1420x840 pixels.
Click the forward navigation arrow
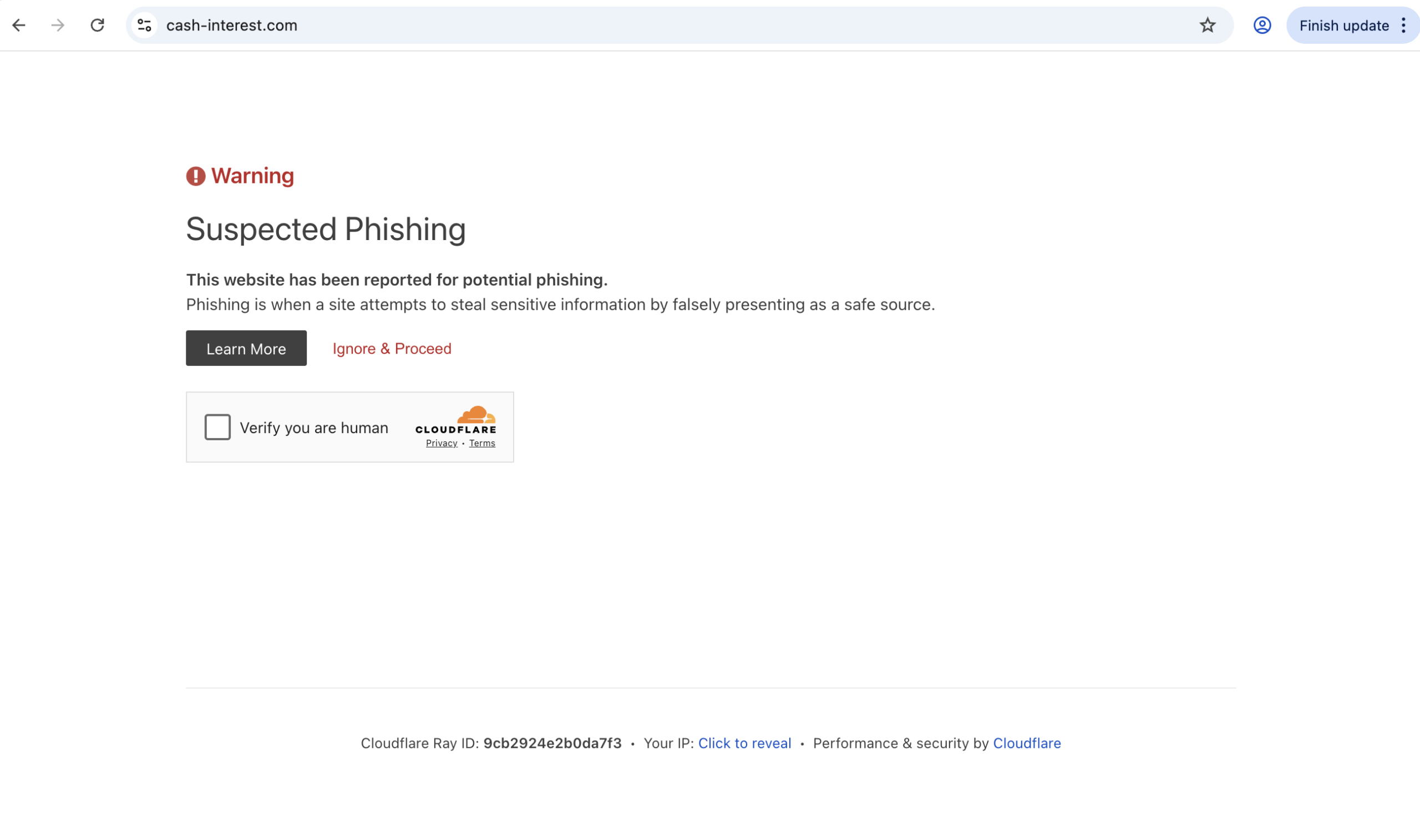(57, 25)
